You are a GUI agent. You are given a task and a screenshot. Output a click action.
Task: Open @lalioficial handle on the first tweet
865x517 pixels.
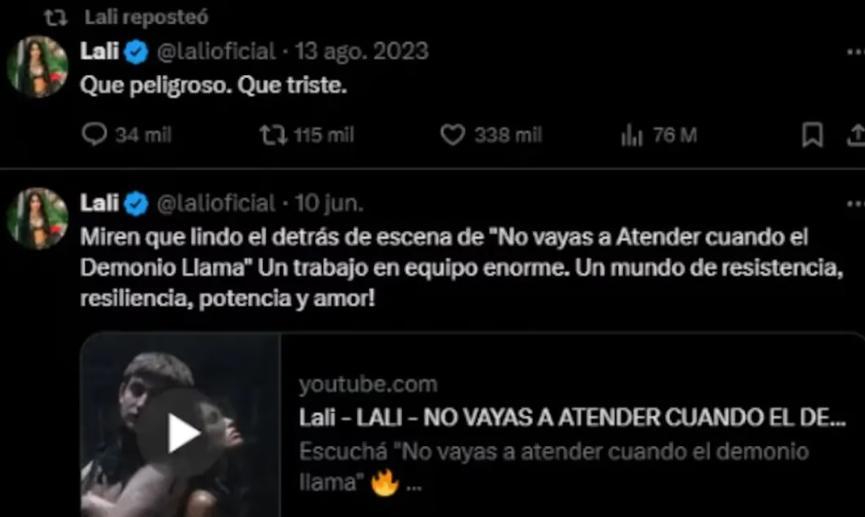tap(216, 52)
